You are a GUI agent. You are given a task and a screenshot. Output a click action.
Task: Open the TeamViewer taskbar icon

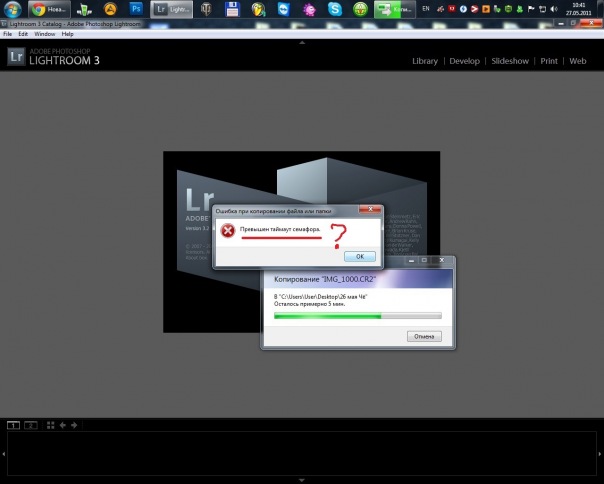coord(284,9)
